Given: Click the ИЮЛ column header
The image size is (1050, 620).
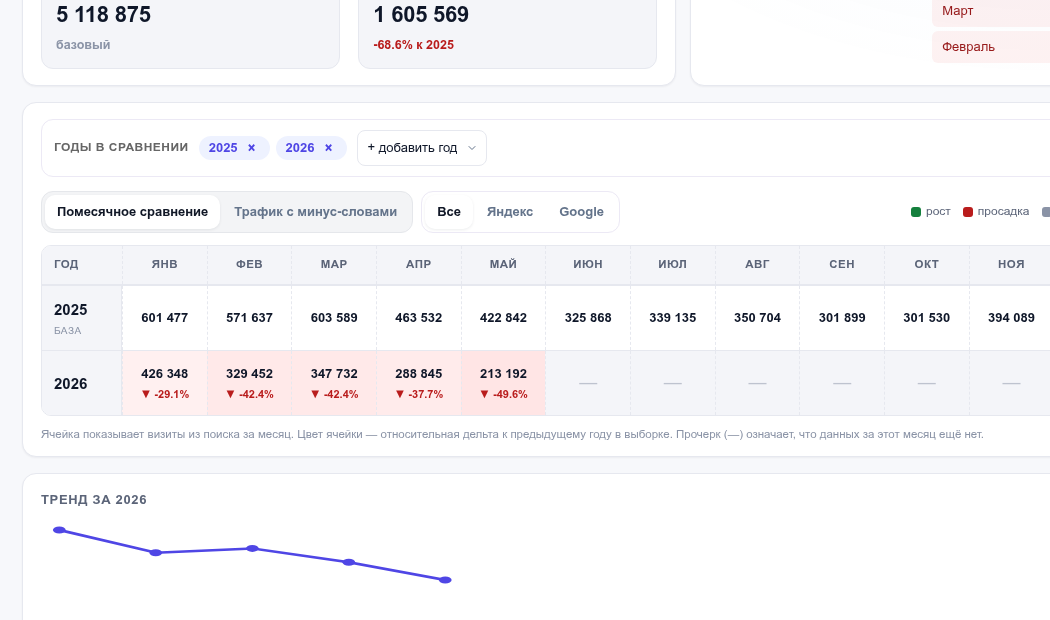Looking at the screenshot, I should click(672, 264).
